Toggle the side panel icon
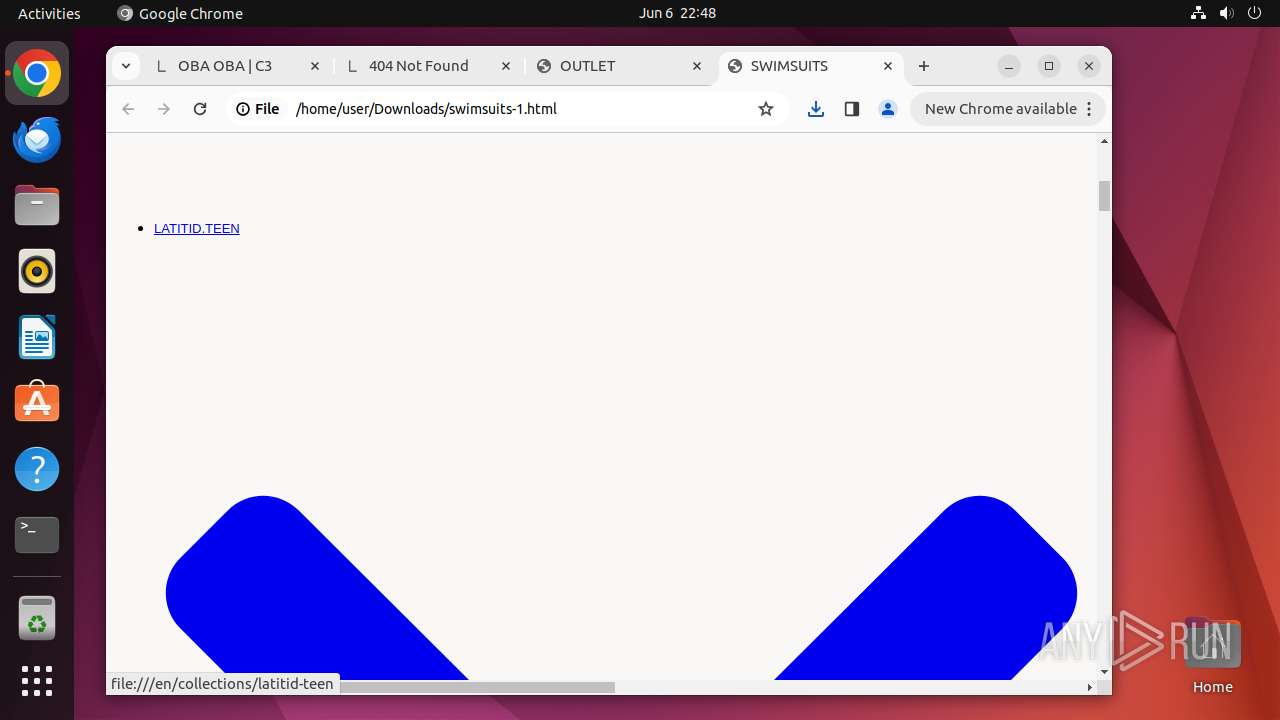1280x720 pixels. 852,109
